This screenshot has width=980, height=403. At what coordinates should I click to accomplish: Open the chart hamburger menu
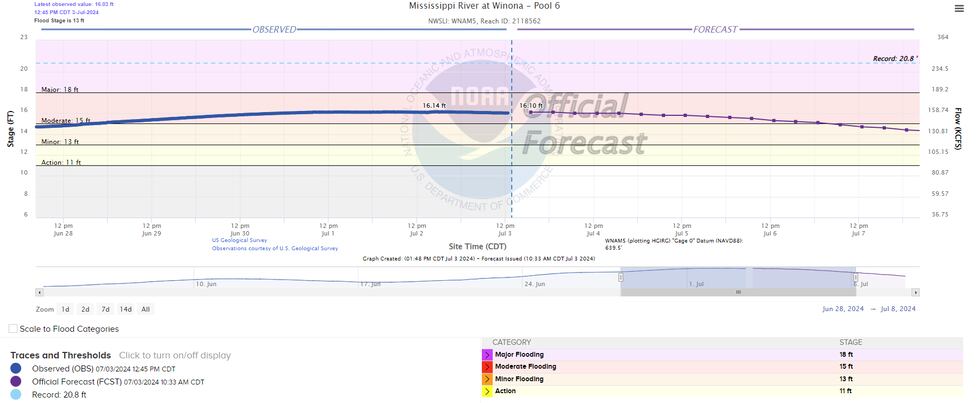pyautogui.click(x=959, y=8)
